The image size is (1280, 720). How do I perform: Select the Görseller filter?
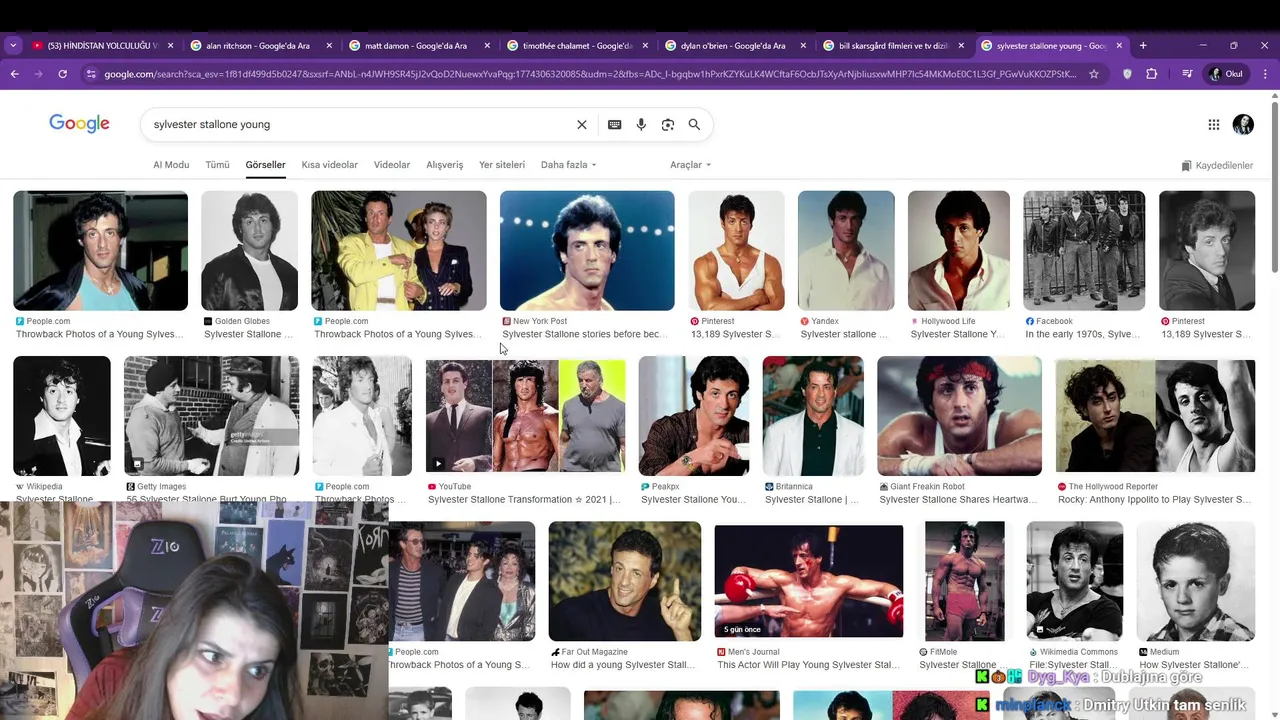tap(265, 165)
